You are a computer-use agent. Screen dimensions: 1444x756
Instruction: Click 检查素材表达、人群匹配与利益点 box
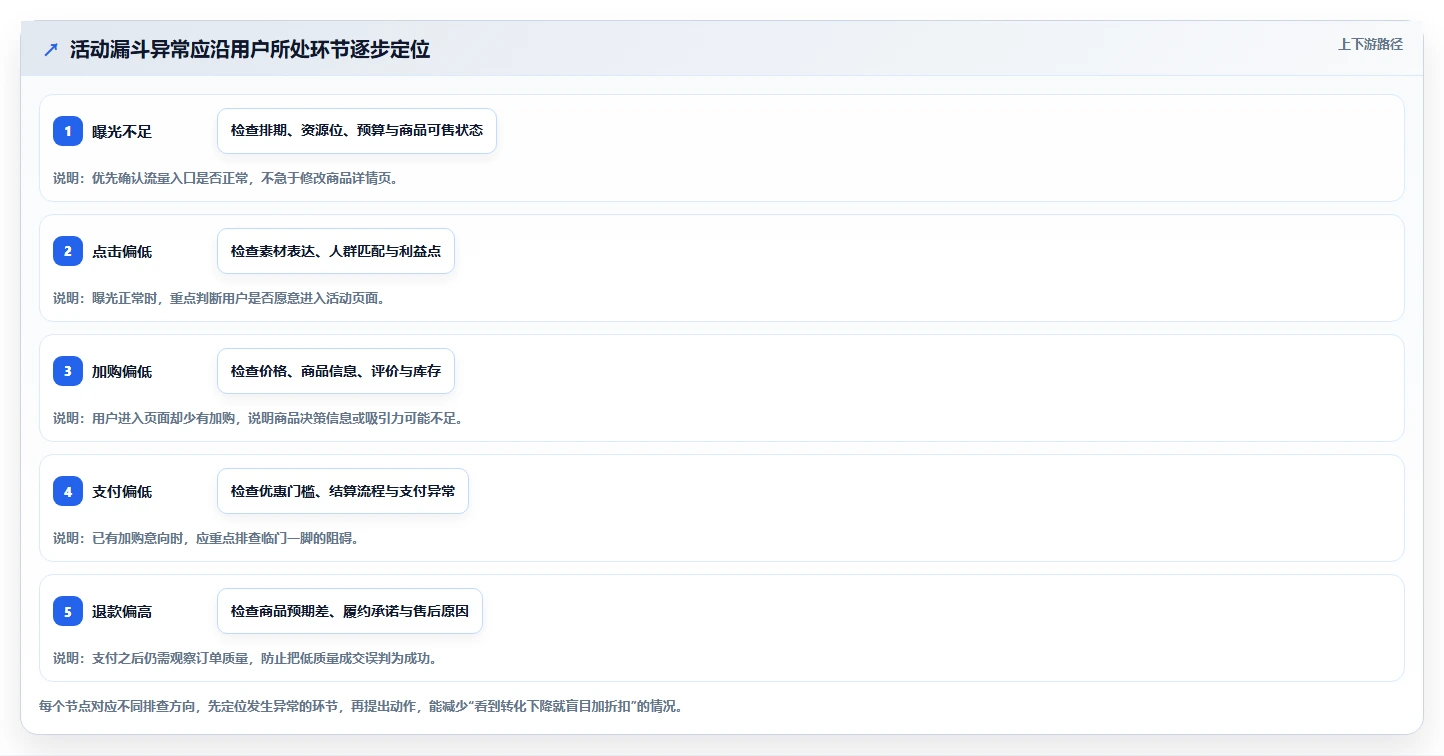[x=336, y=251]
